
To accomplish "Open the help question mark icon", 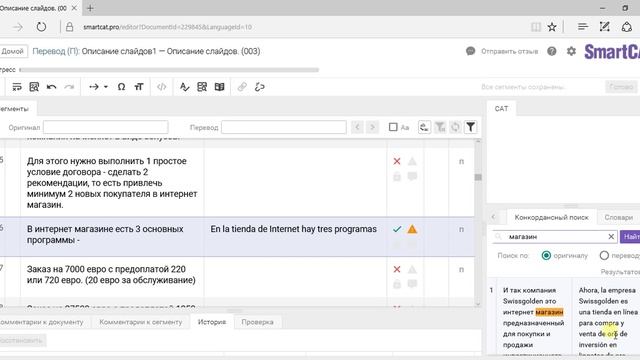I will point(552,51).
